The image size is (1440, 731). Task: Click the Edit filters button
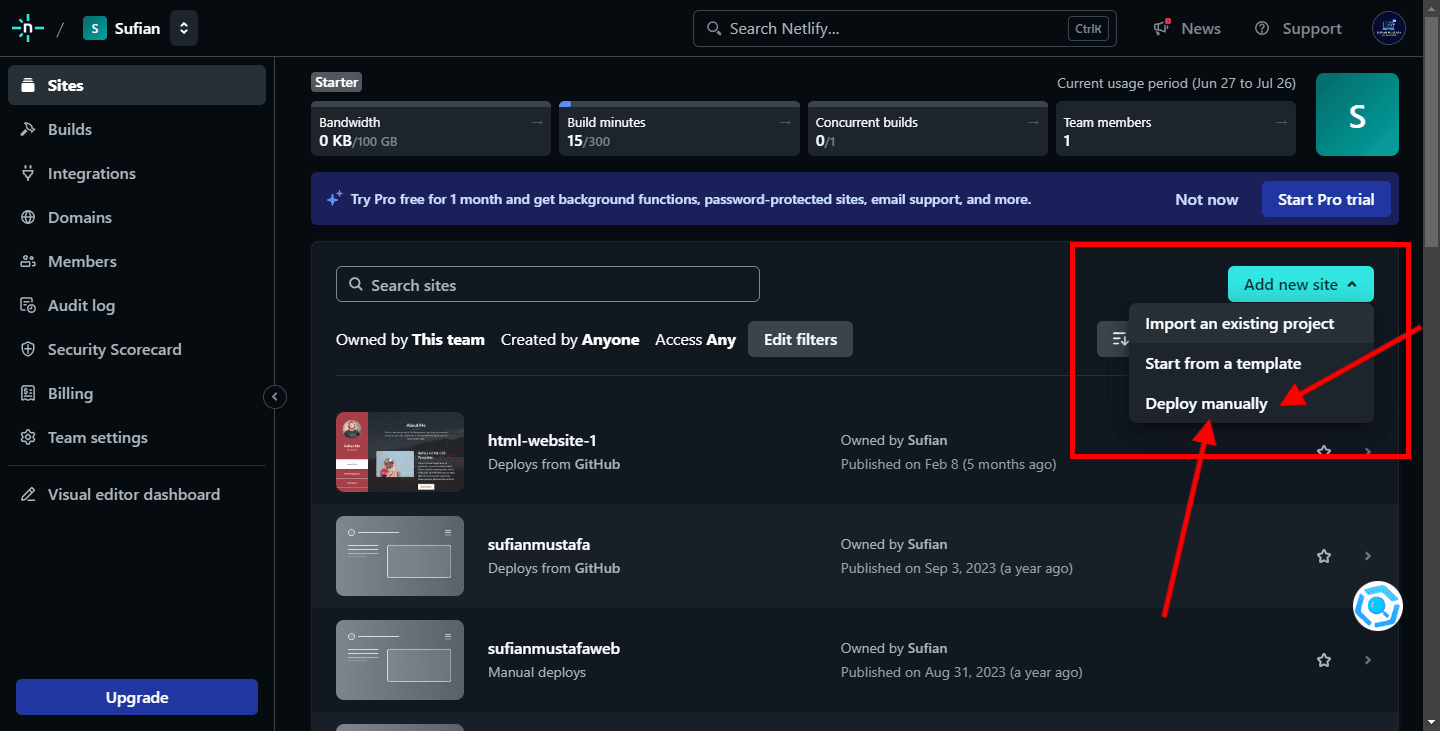pyautogui.click(x=800, y=339)
